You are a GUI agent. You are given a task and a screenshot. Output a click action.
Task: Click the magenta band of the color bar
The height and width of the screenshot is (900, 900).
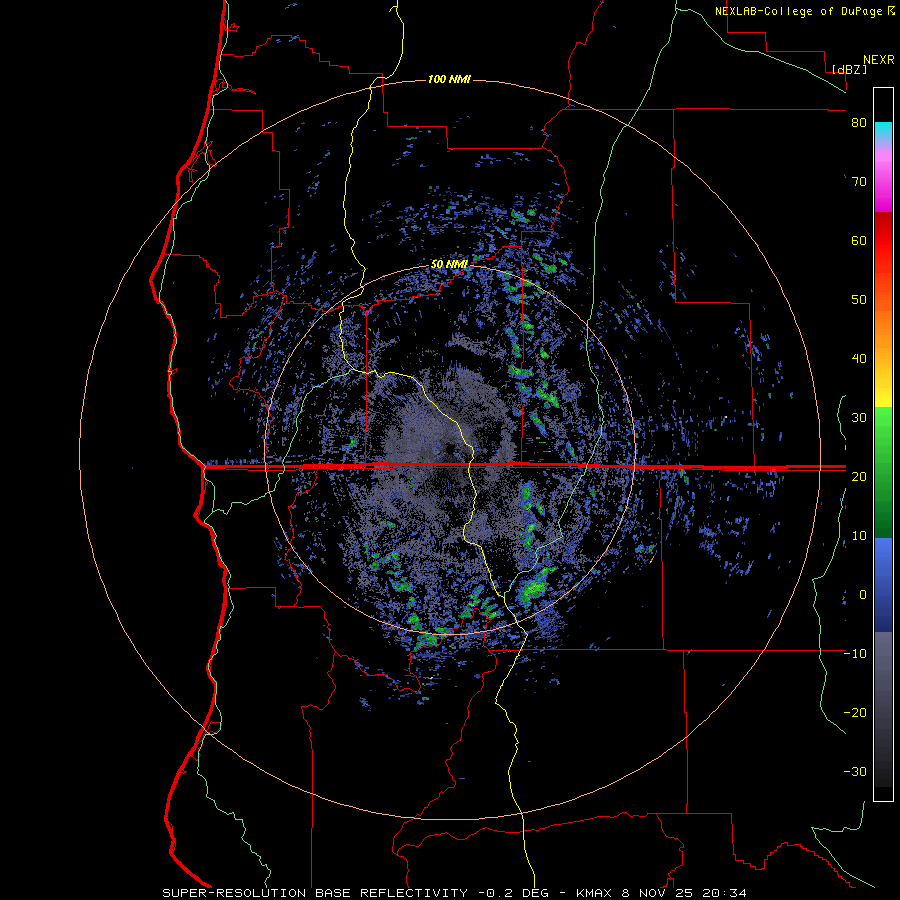point(883,181)
